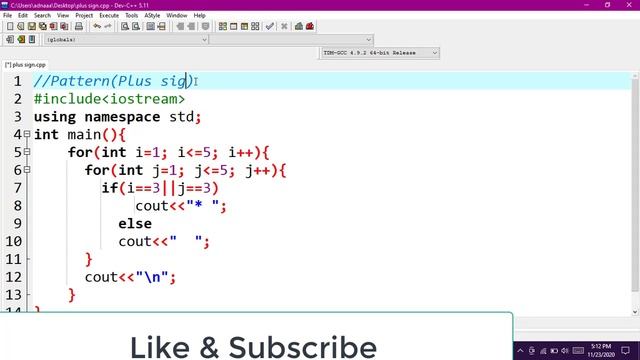Click the 'if(i==3||j==3)' condition line
Viewport: 640px width, 360px height.
pos(160,188)
